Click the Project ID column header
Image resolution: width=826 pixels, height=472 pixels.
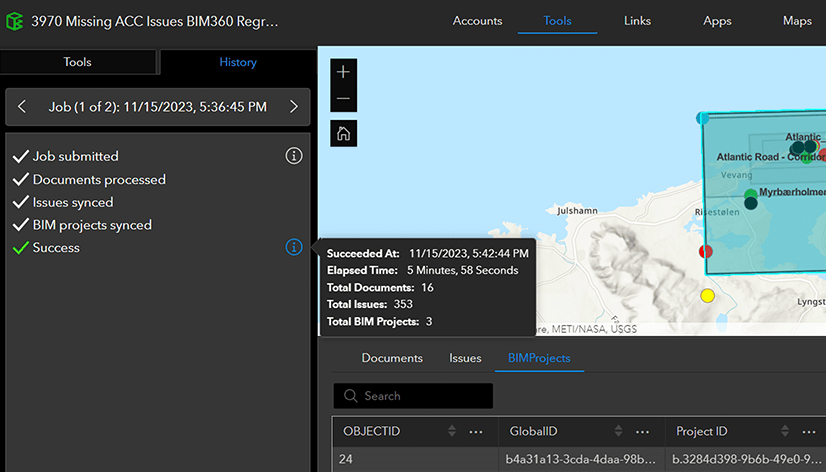tap(701, 431)
